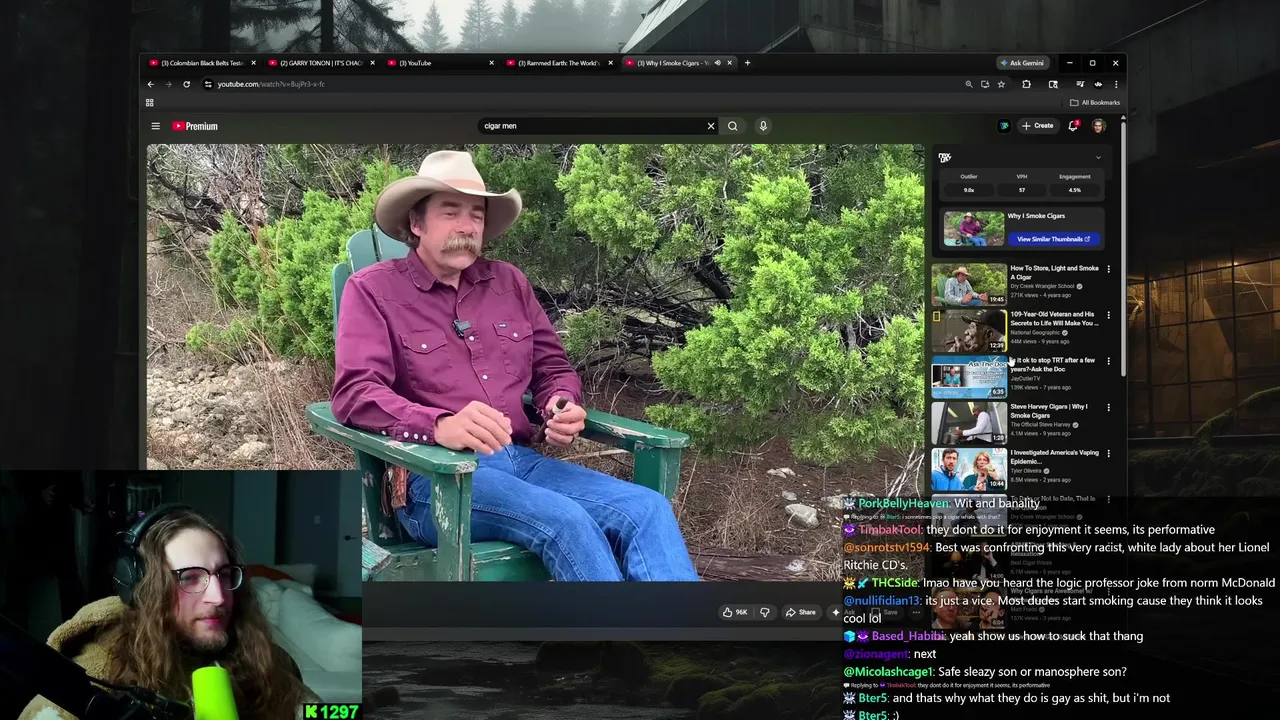Open All Bookmarks folder
The image size is (1280, 720).
tap(1095, 102)
